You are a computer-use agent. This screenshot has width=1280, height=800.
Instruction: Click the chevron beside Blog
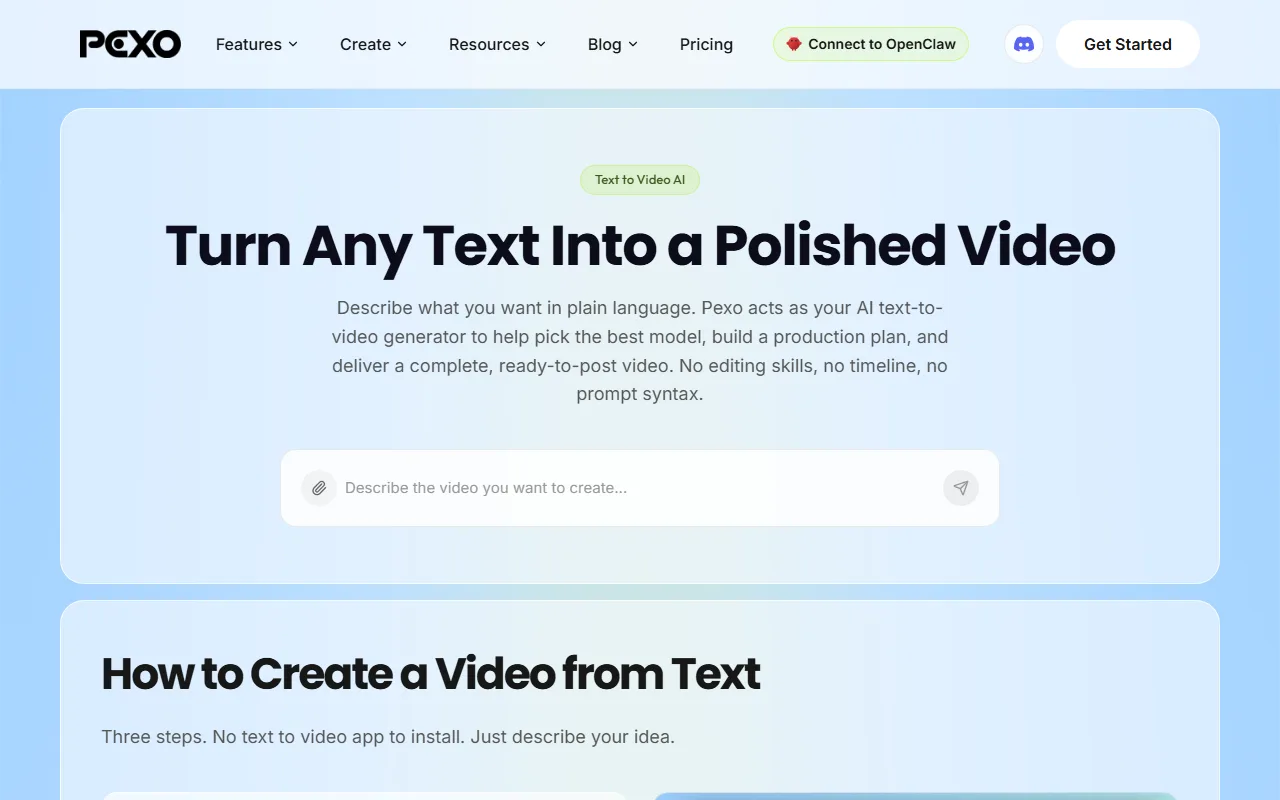(x=633, y=44)
